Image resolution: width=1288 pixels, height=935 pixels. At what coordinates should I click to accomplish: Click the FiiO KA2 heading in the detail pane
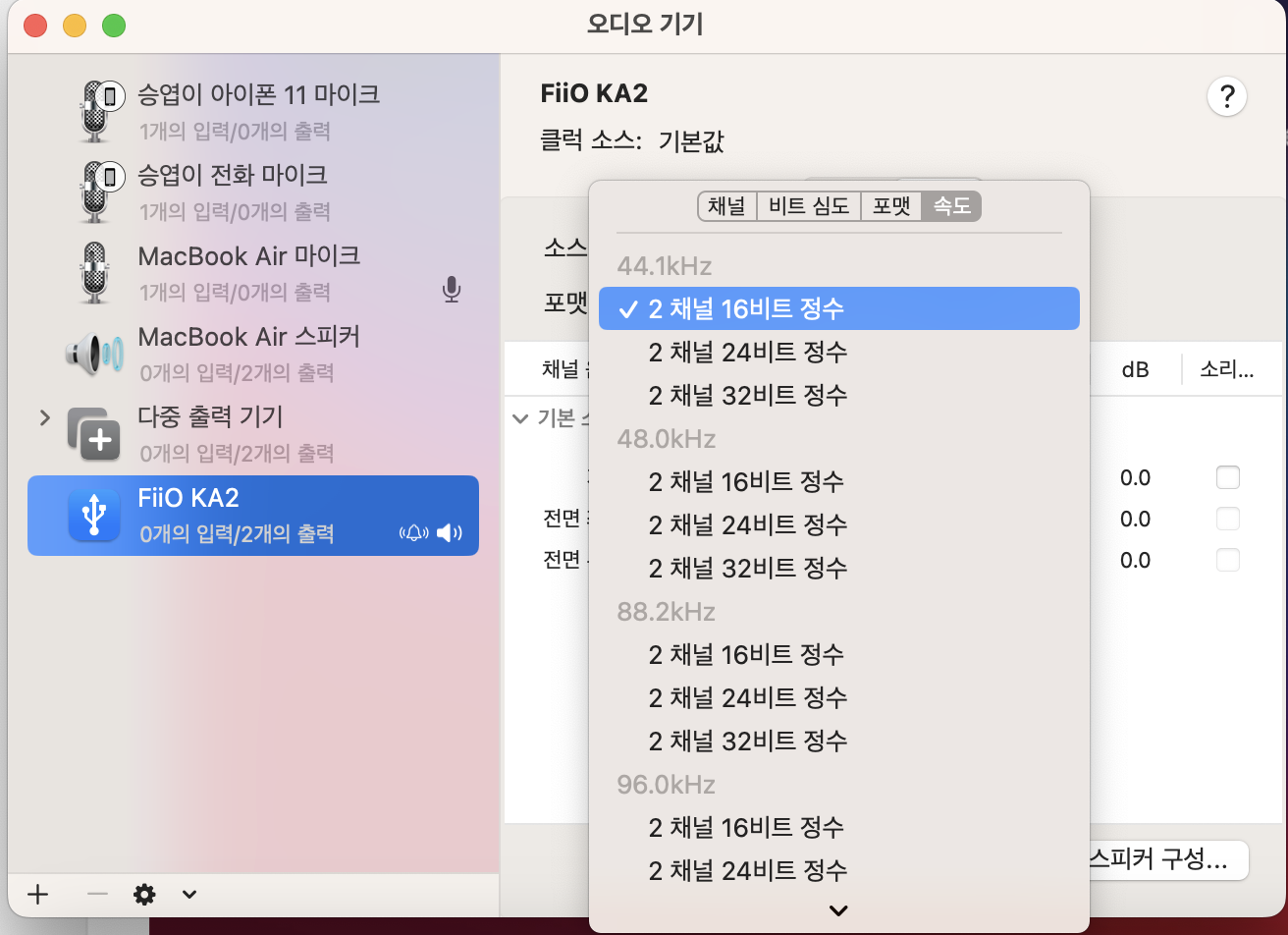click(x=594, y=93)
